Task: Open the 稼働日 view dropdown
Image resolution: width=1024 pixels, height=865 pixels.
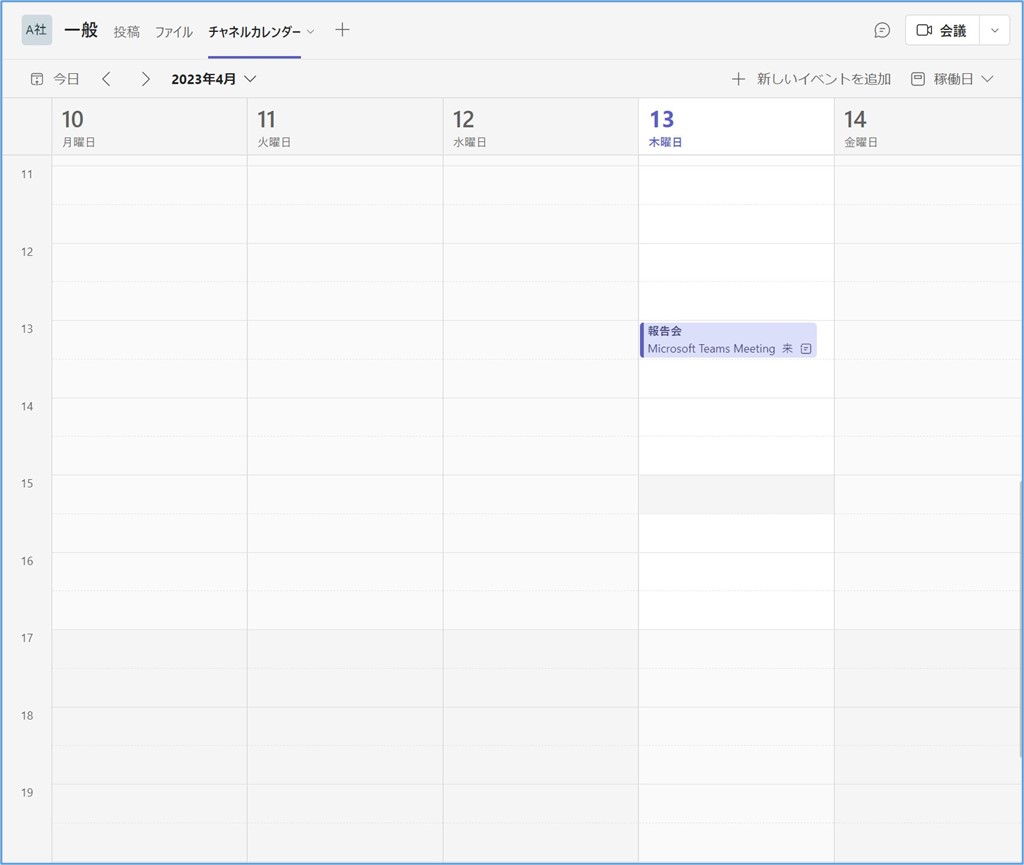Action: [x=988, y=79]
